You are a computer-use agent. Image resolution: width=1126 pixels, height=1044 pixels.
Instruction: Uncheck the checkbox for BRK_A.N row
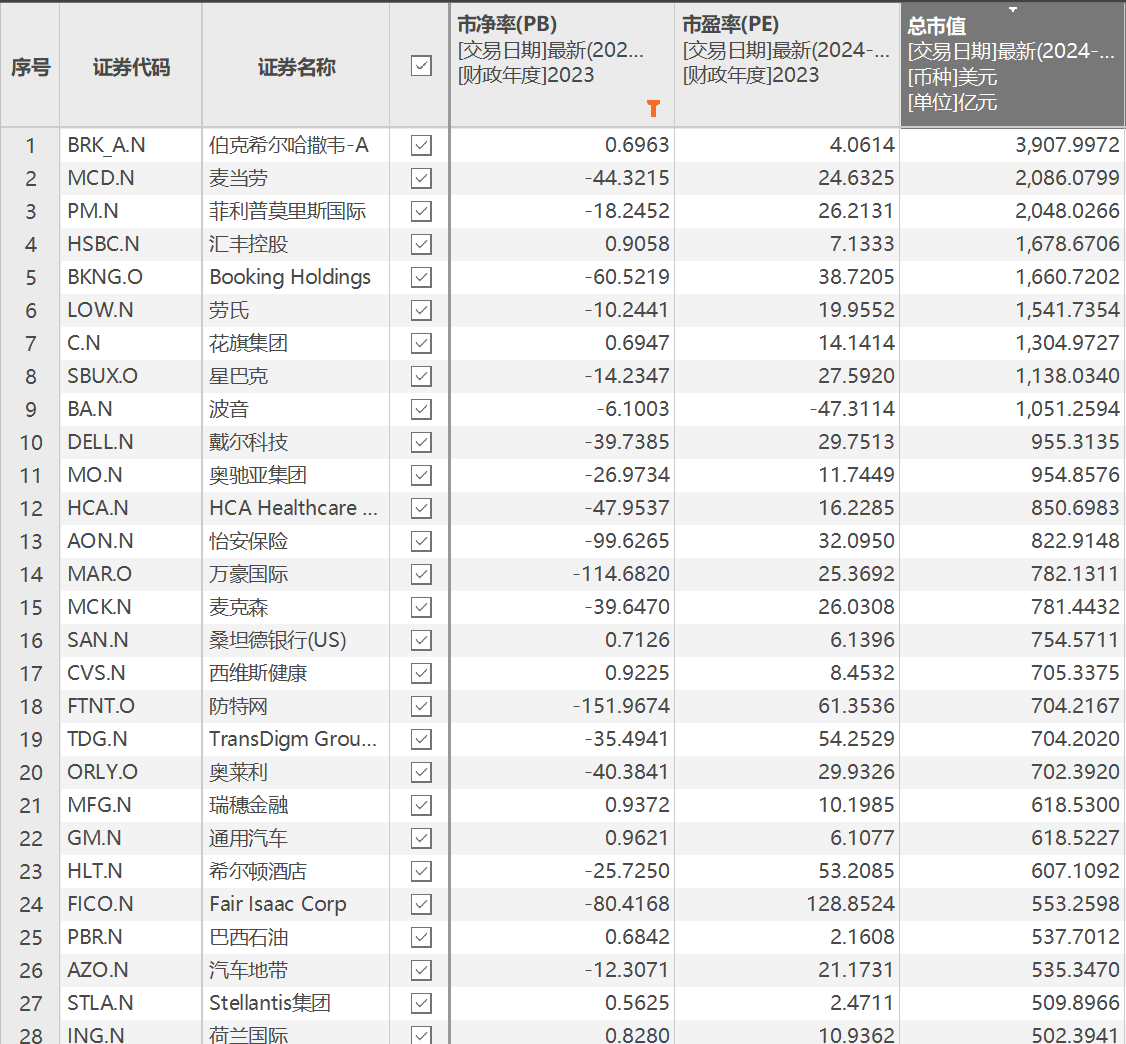click(x=422, y=146)
